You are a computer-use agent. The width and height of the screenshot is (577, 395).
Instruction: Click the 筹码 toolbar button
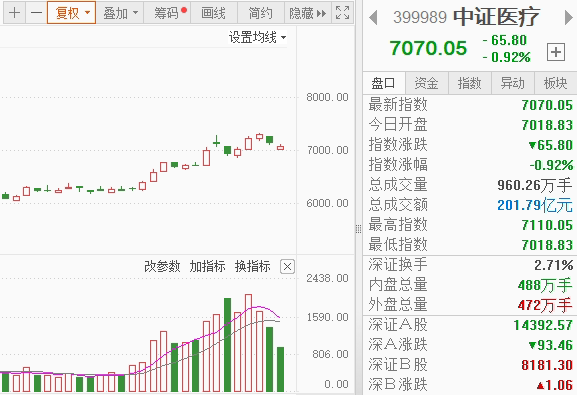167,13
